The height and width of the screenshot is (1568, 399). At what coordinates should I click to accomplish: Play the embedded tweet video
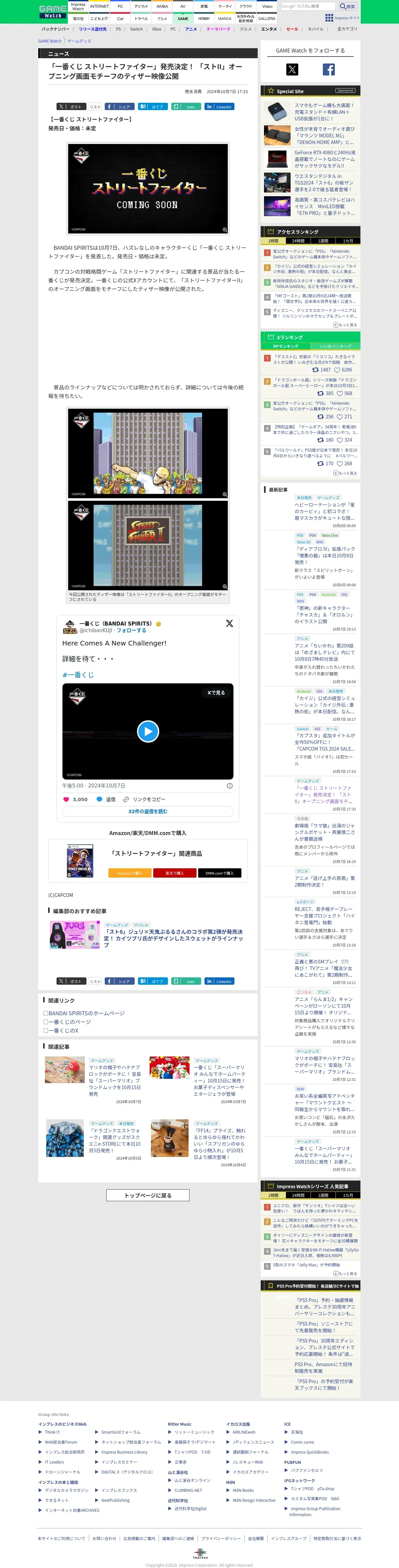[148, 731]
